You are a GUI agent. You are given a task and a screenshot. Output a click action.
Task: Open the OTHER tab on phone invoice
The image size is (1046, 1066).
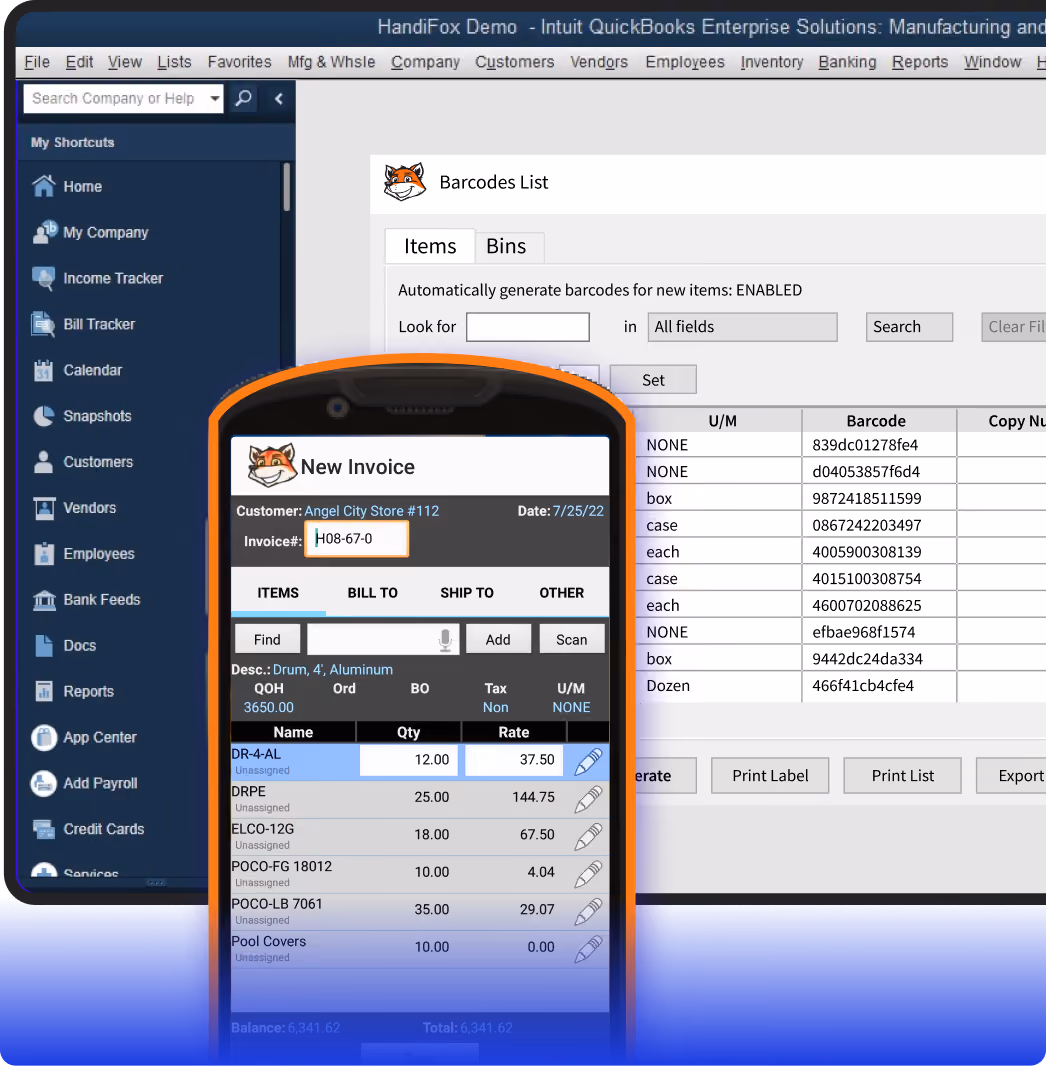[561, 593]
